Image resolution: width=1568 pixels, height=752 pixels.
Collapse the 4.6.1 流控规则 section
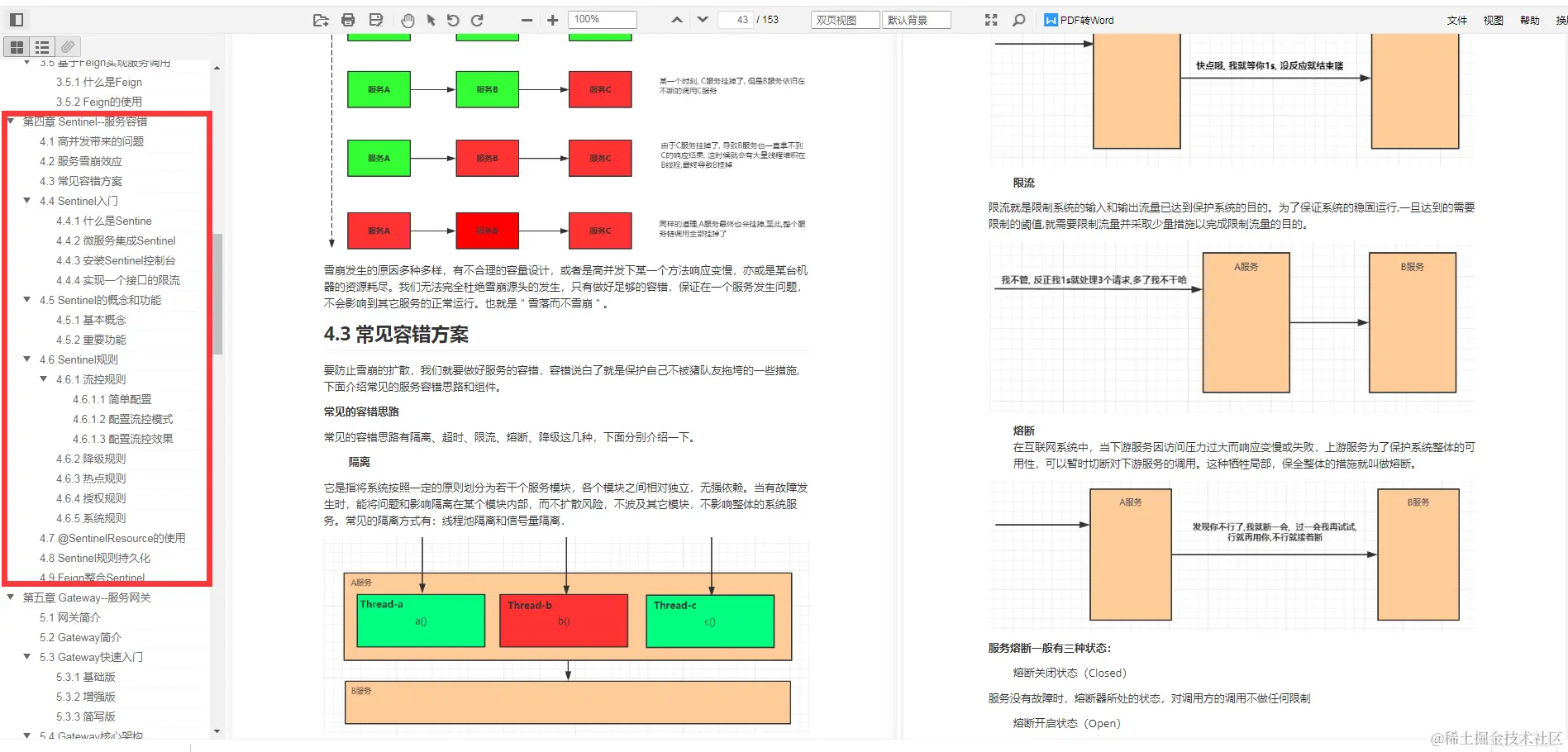click(x=44, y=379)
